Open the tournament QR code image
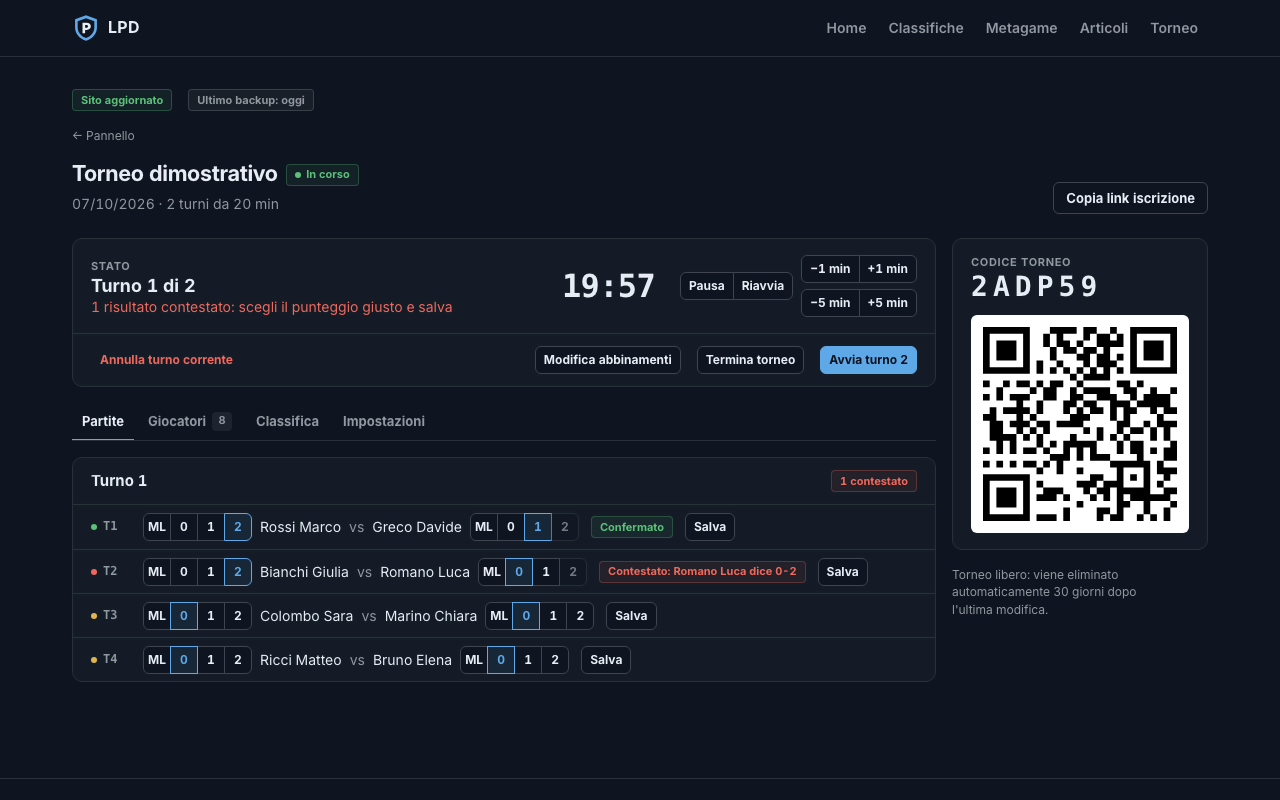 coord(1080,424)
